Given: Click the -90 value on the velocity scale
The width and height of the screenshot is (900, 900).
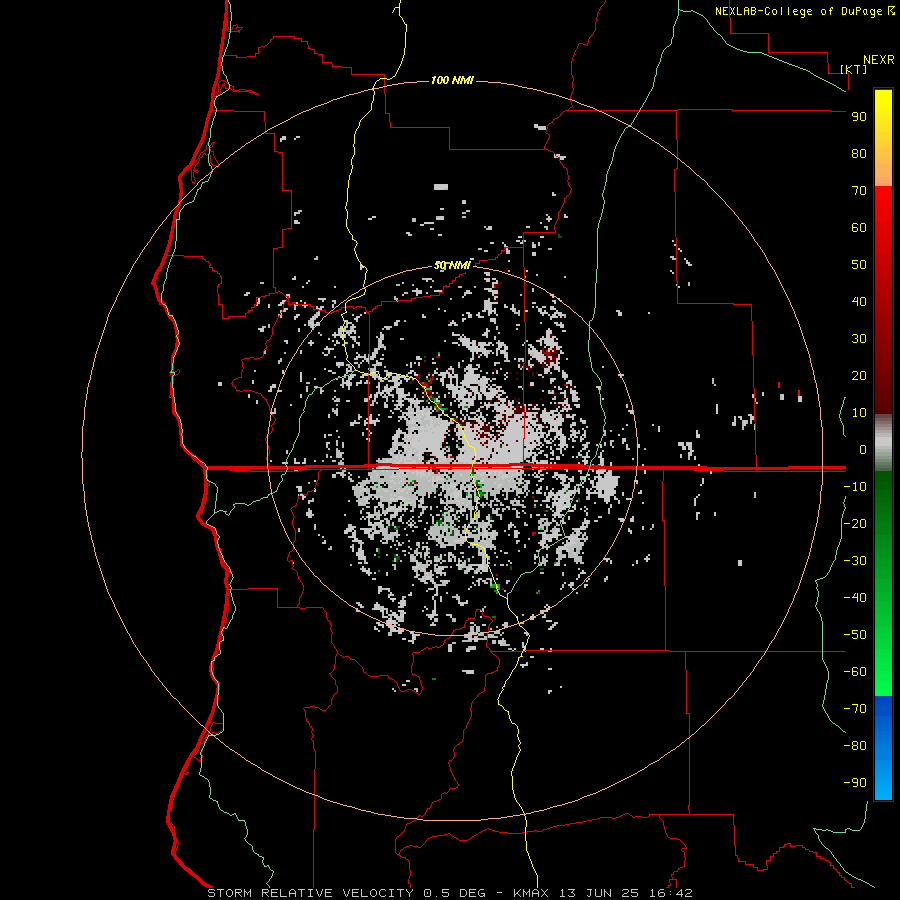Looking at the screenshot, I should coord(855,782).
